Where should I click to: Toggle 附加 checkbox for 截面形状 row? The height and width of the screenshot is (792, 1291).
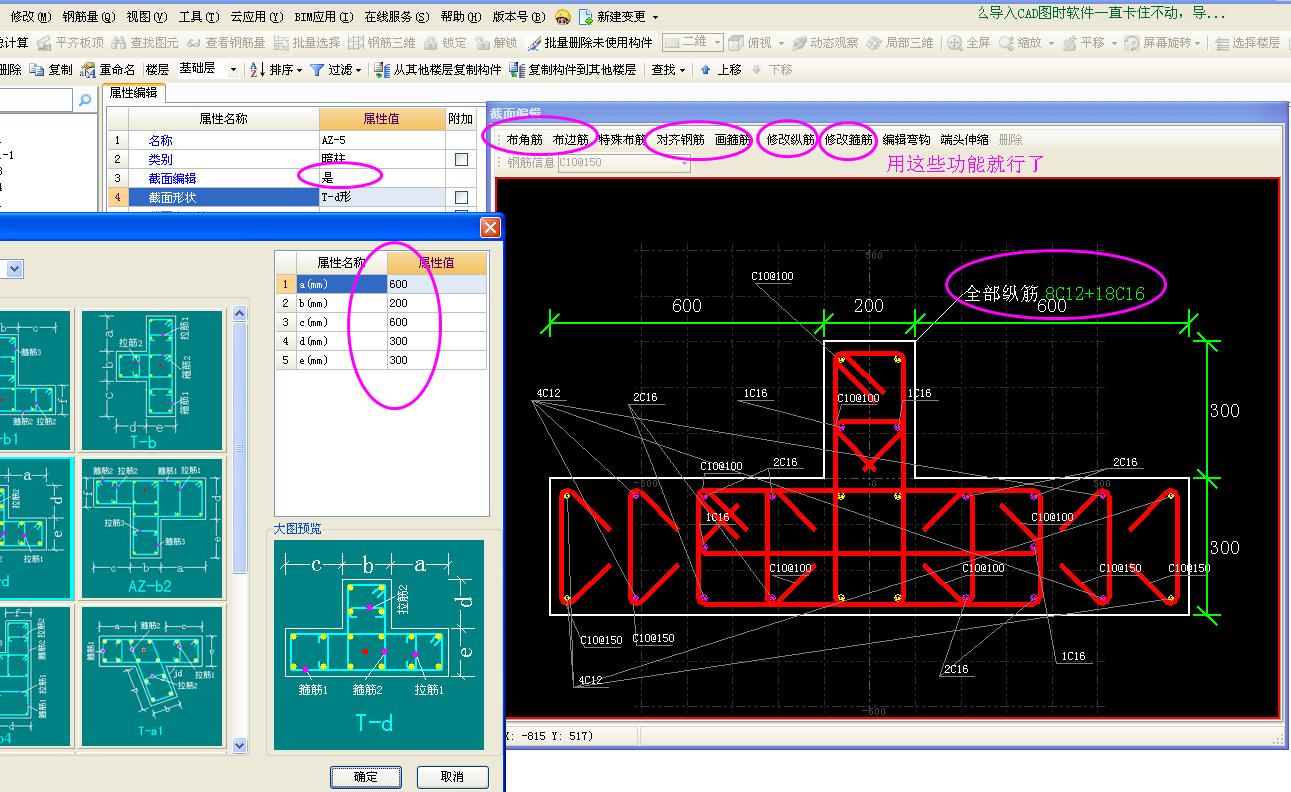(461, 197)
